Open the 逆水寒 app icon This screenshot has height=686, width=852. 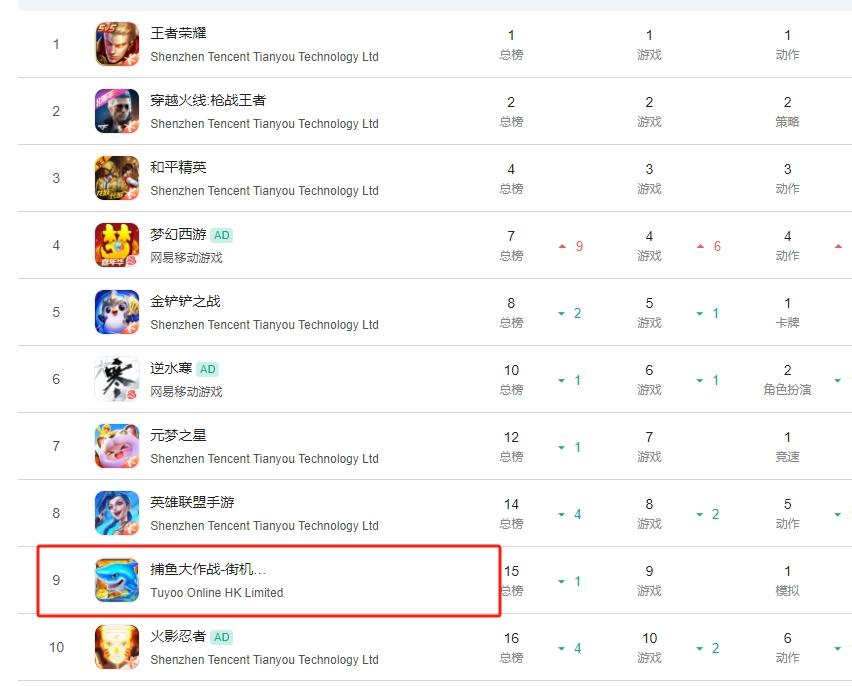117,379
